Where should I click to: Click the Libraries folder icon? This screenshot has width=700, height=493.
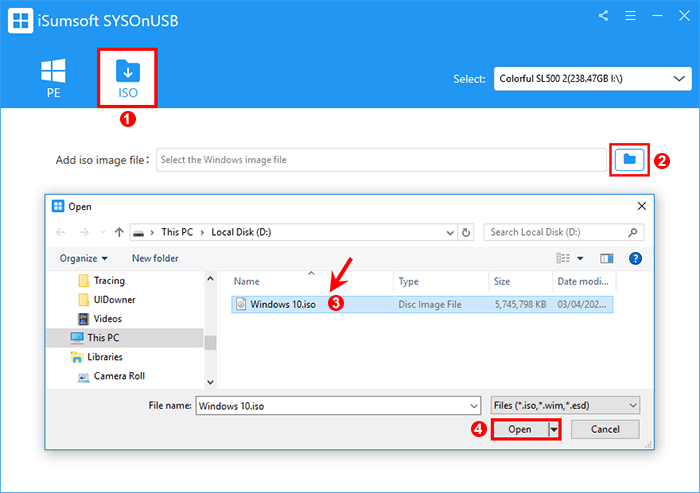pos(76,357)
